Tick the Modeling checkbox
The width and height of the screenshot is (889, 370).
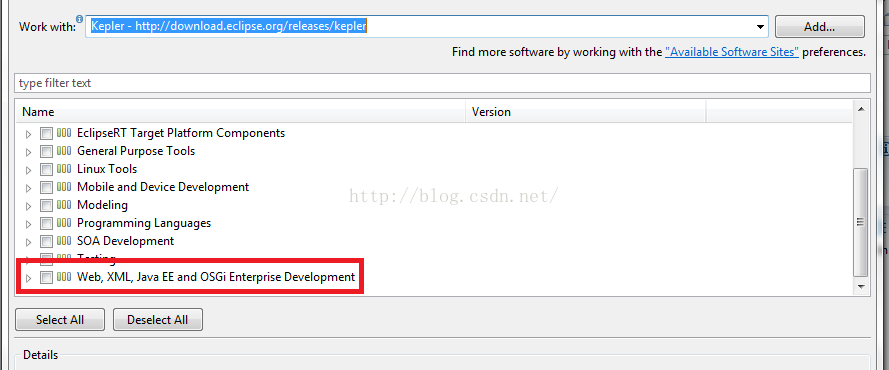pos(46,206)
